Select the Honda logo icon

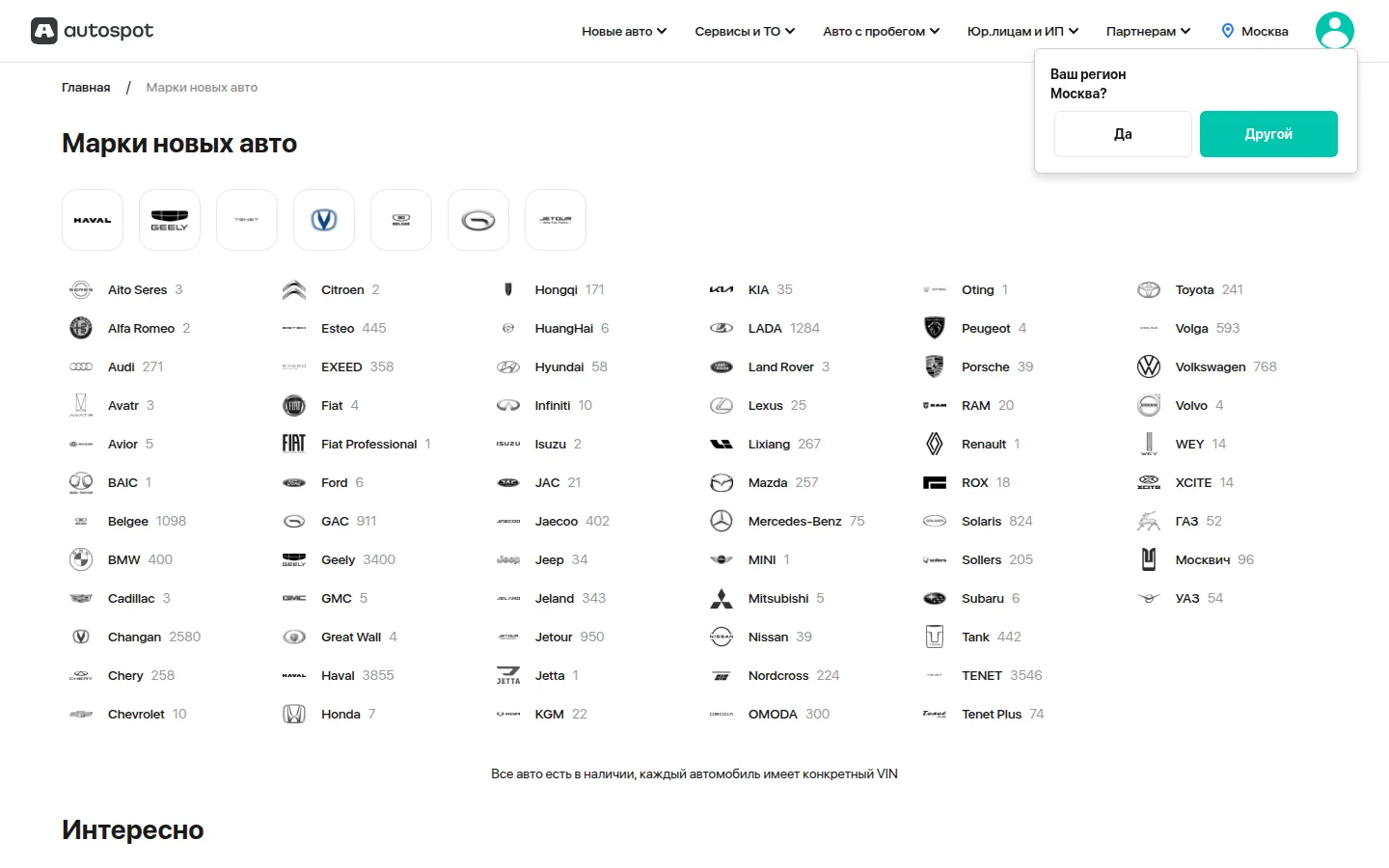click(x=294, y=714)
